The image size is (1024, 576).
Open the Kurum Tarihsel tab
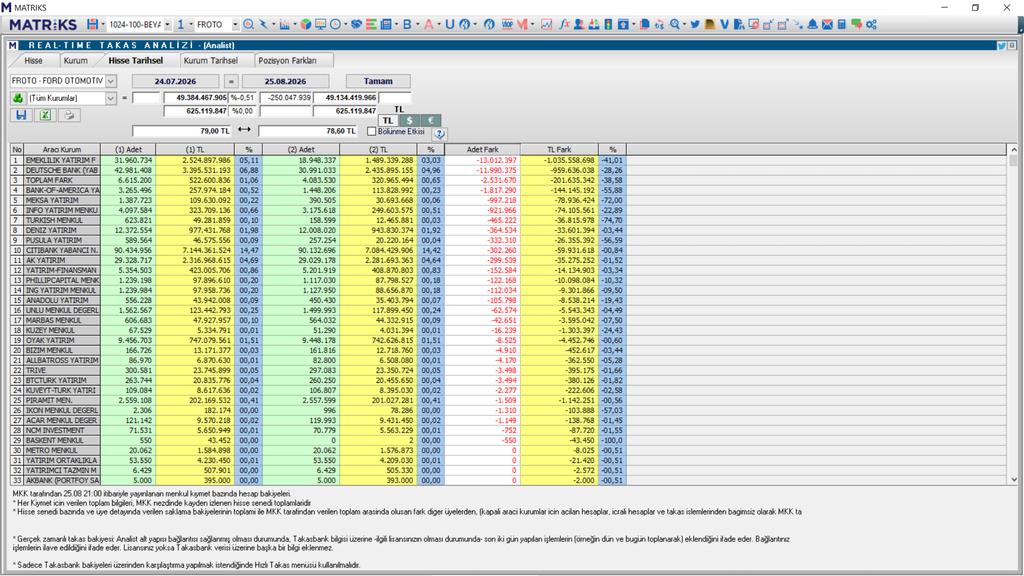click(211, 60)
